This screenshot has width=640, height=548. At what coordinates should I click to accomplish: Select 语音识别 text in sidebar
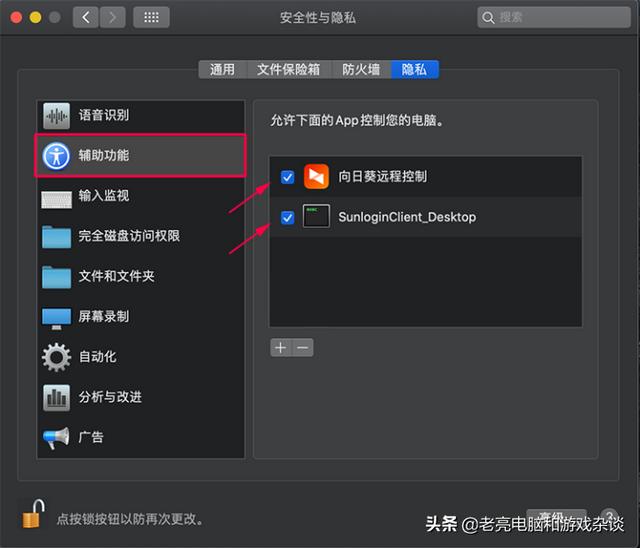click(104, 115)
